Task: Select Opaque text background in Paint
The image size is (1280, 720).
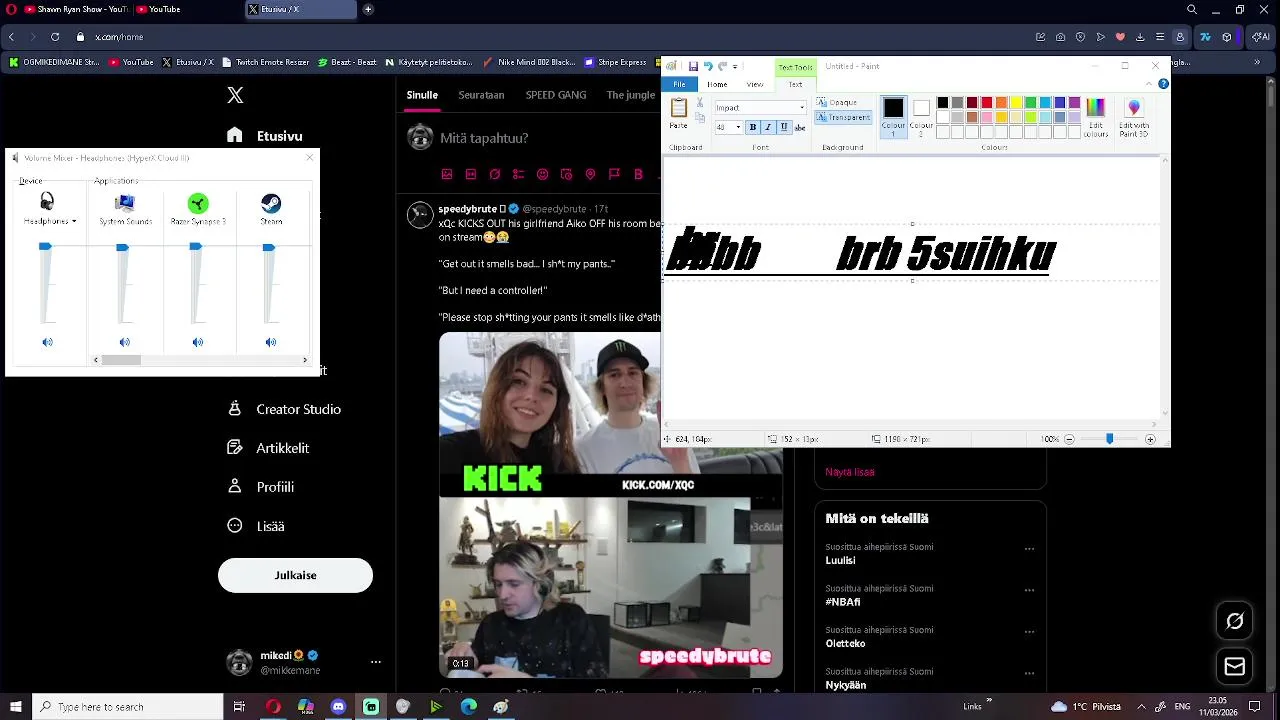Action: (x=838, y=102)
